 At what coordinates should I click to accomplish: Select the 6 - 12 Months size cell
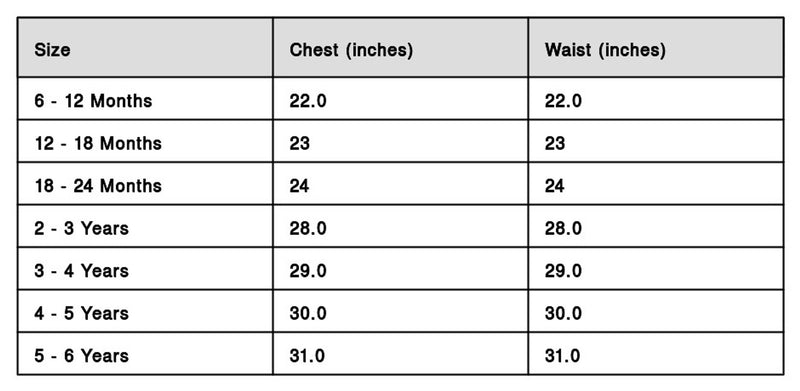(145, 99)
